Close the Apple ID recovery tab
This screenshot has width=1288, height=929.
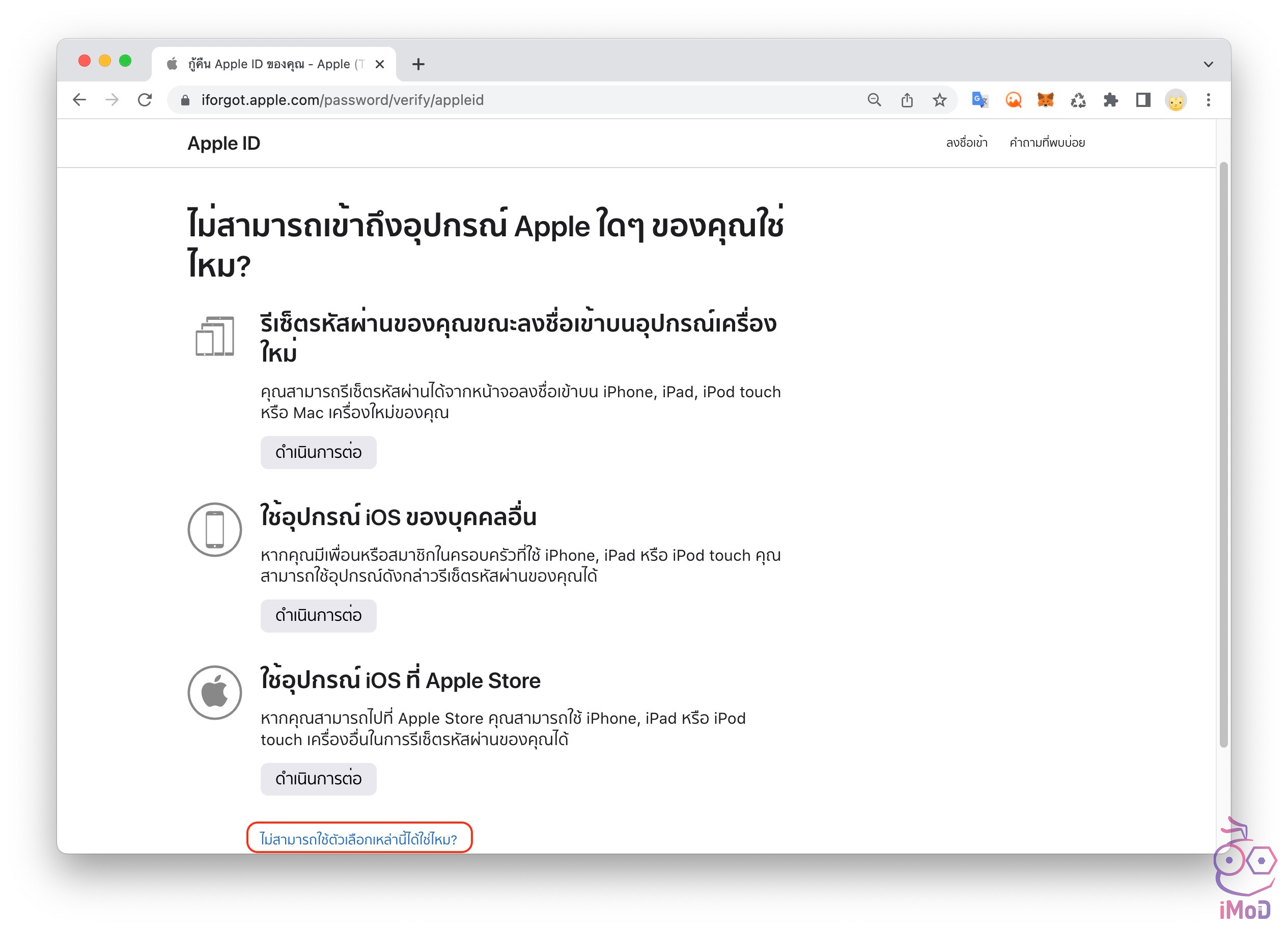(380, 64)
